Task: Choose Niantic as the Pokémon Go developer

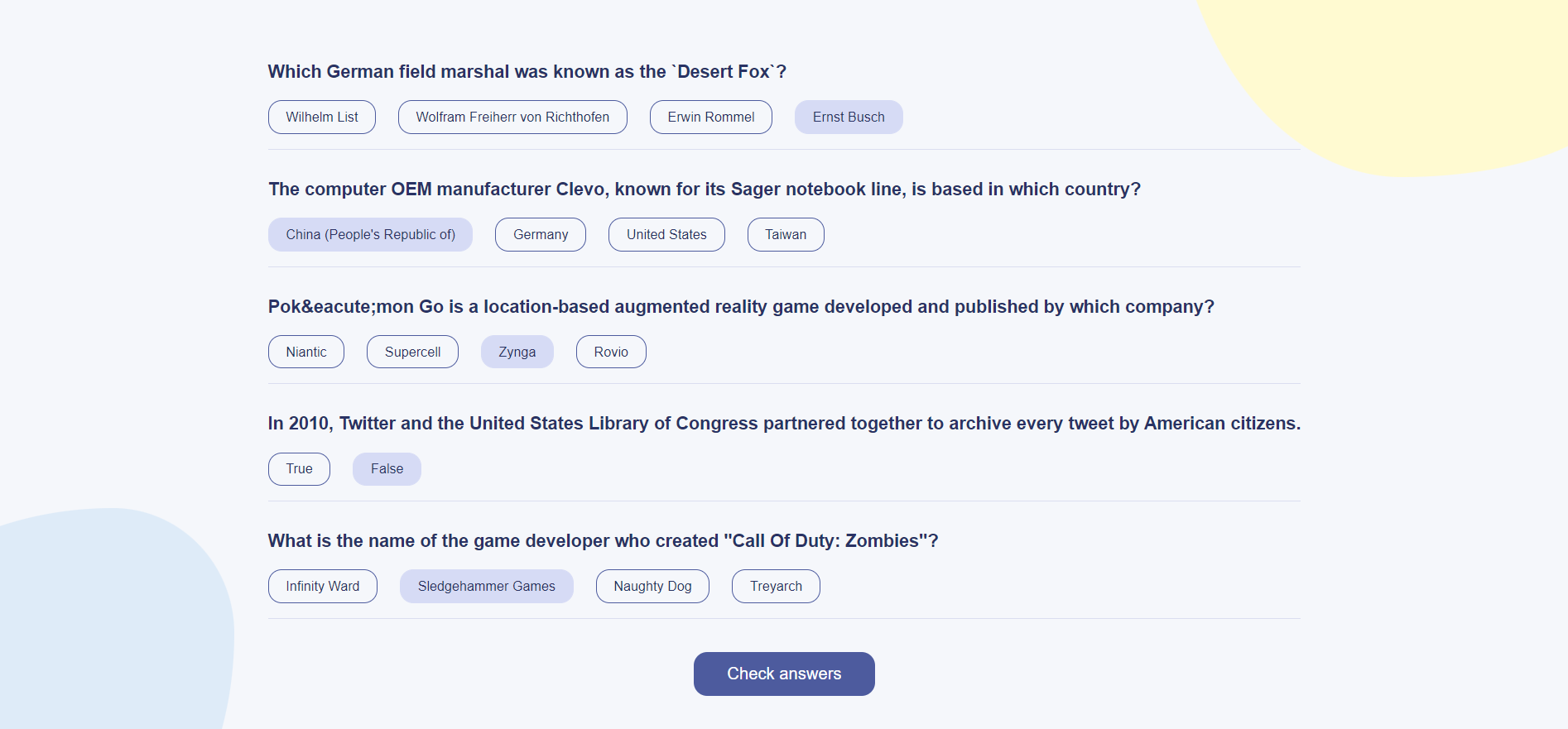Action: pos(306,353)
